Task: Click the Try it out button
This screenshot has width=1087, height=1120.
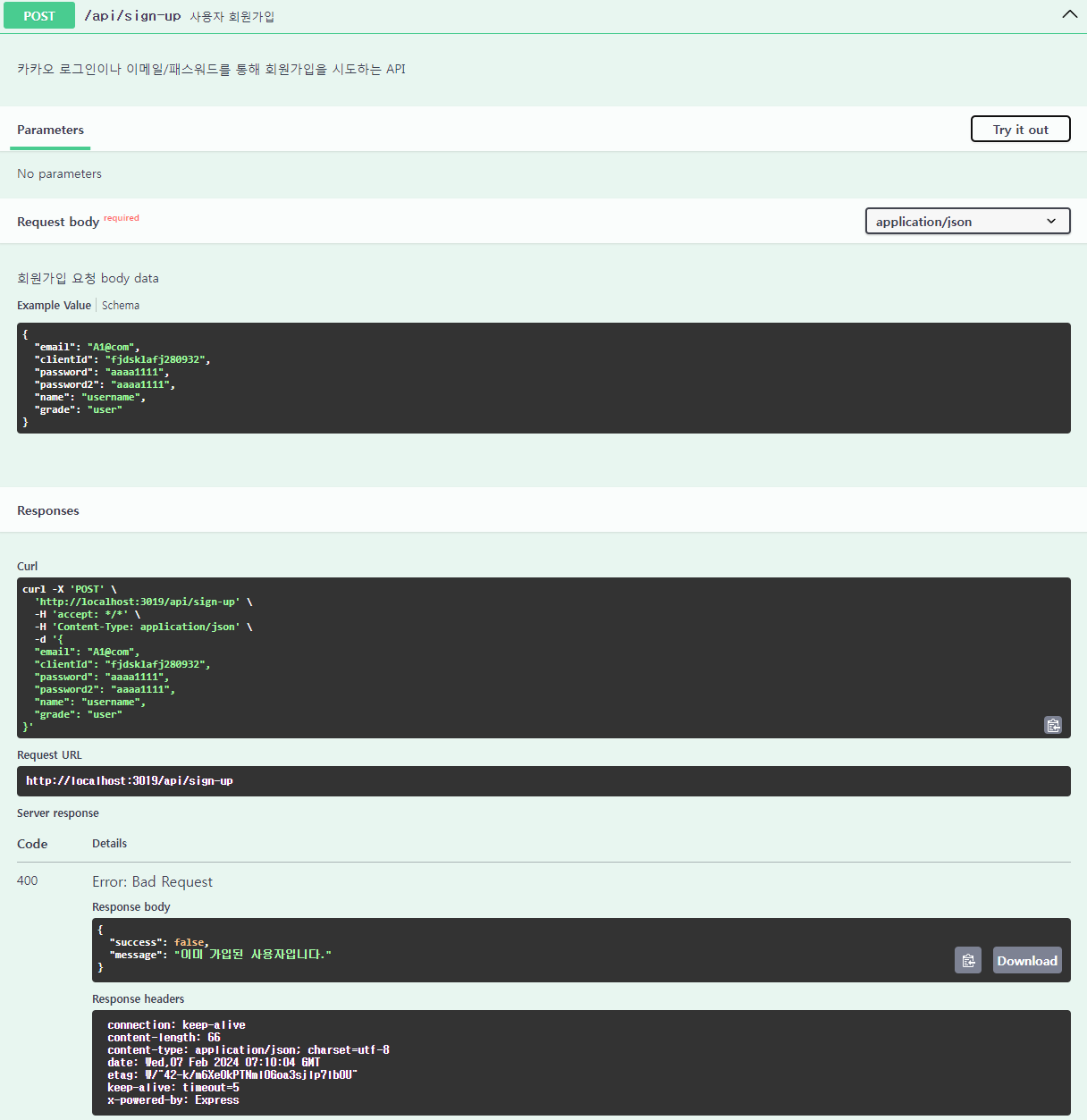Action: point(1020,129)
